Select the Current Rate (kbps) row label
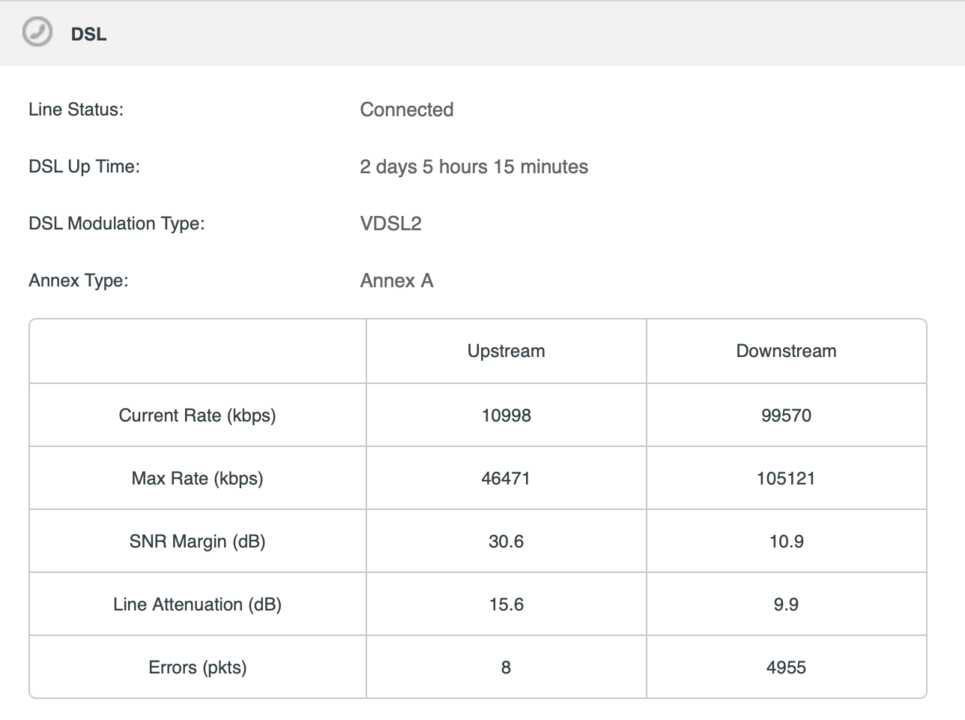 click(x=197, y=415)
